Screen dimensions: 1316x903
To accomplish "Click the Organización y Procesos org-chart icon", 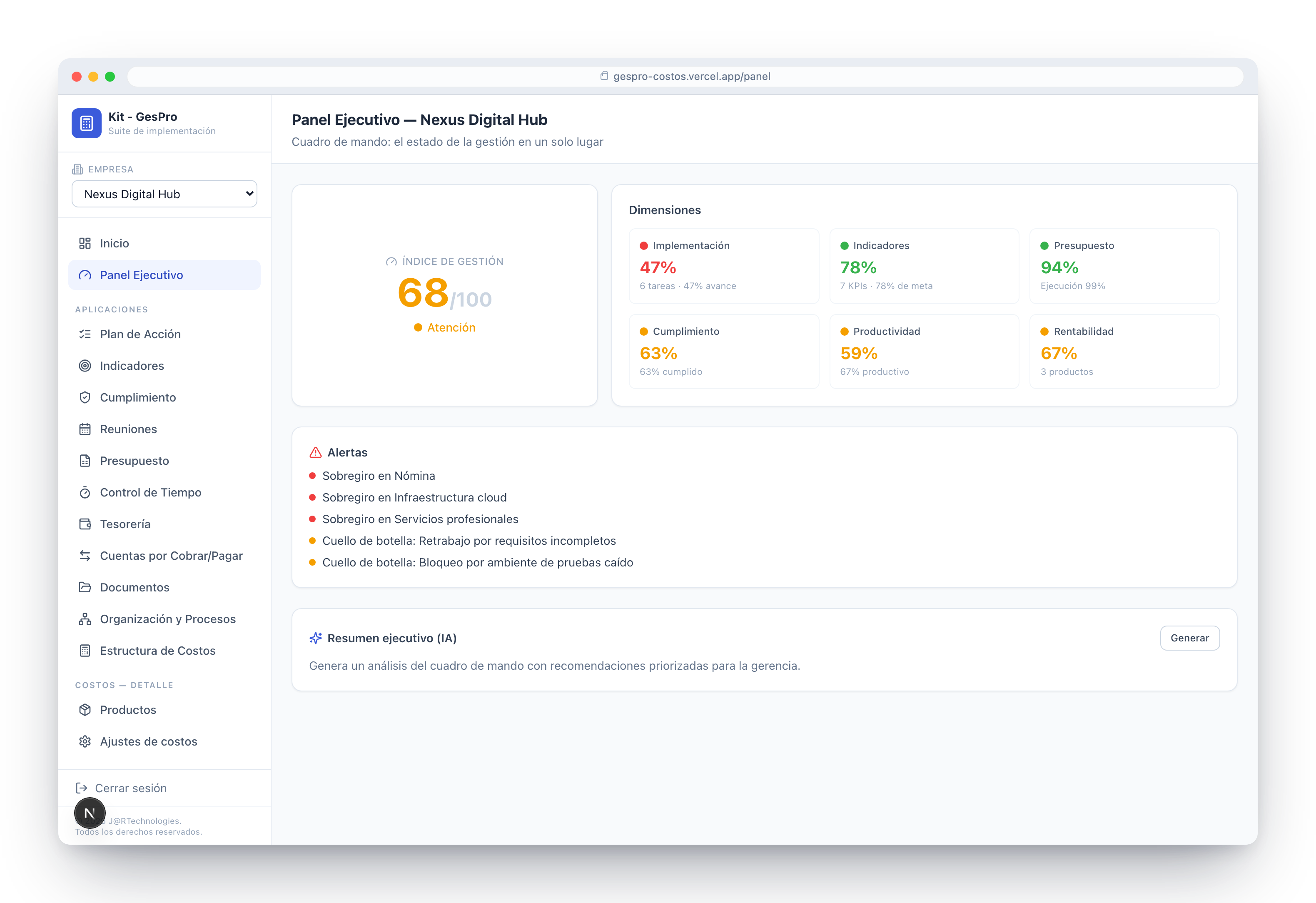I will pyautogui.click(x=85, y=619).
